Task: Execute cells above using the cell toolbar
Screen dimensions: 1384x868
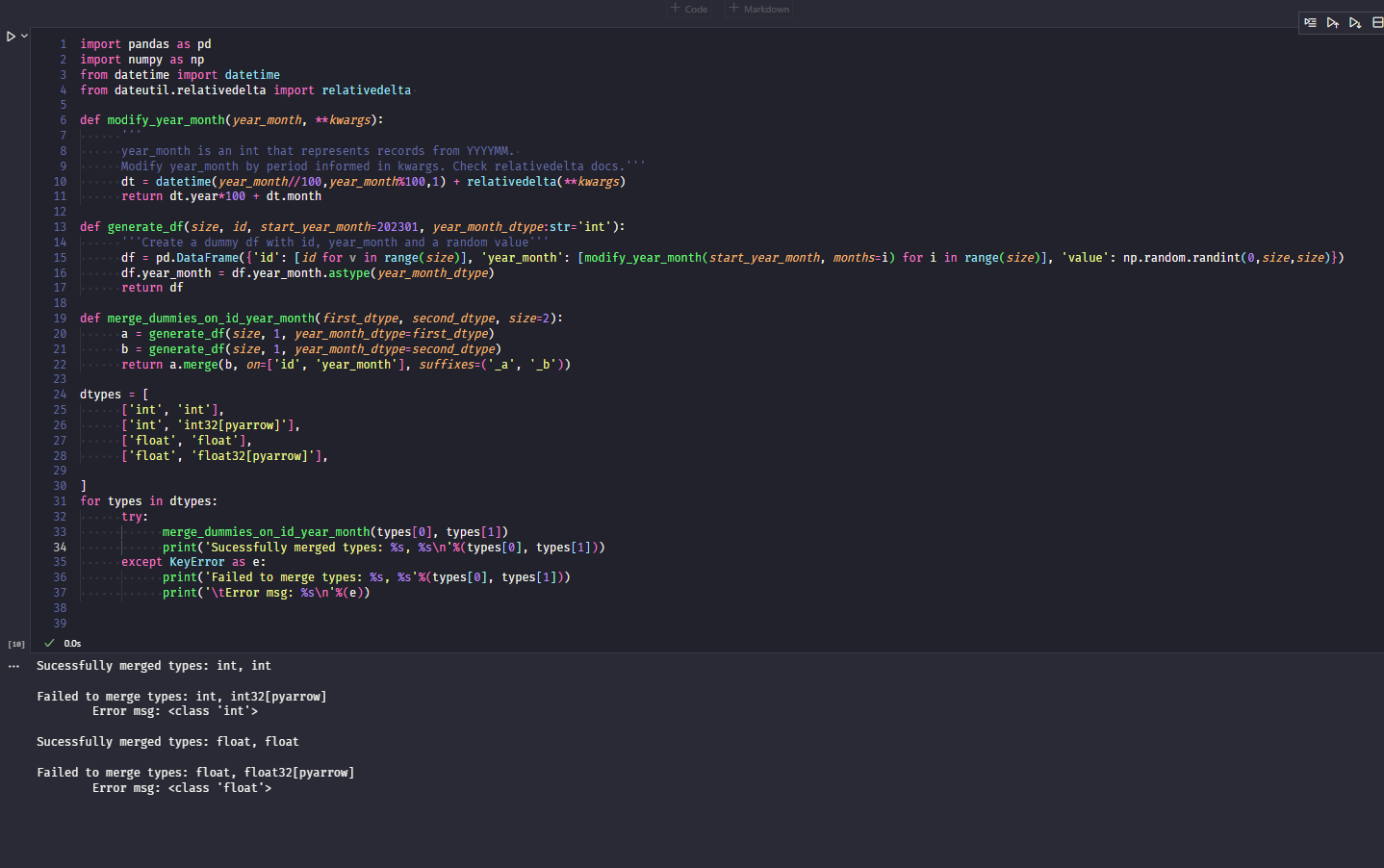Action: pyautogui.click(x=1332, y=22)
